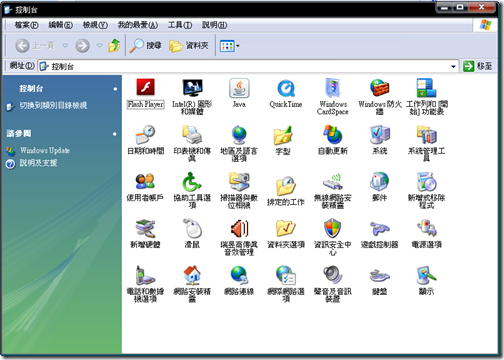Open the 編輯(E) menu
The width and height of the screenshot is (504, 360).
[60, 25]
